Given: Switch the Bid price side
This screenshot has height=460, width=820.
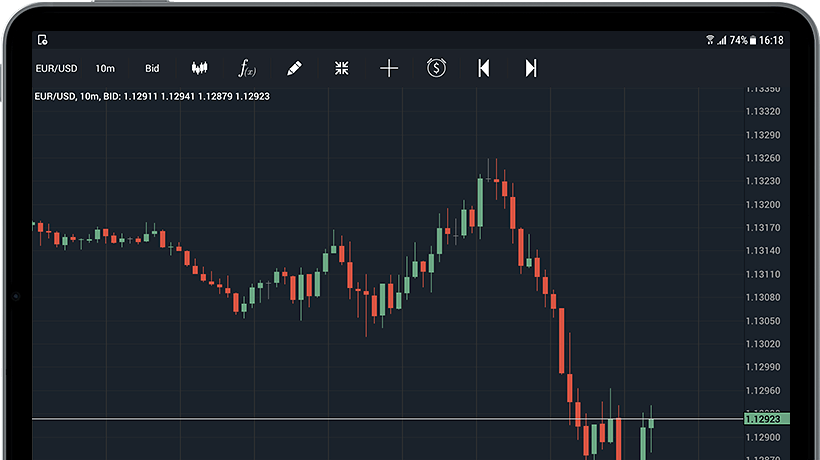Looking at the screenshot, I should pos(152,68).
